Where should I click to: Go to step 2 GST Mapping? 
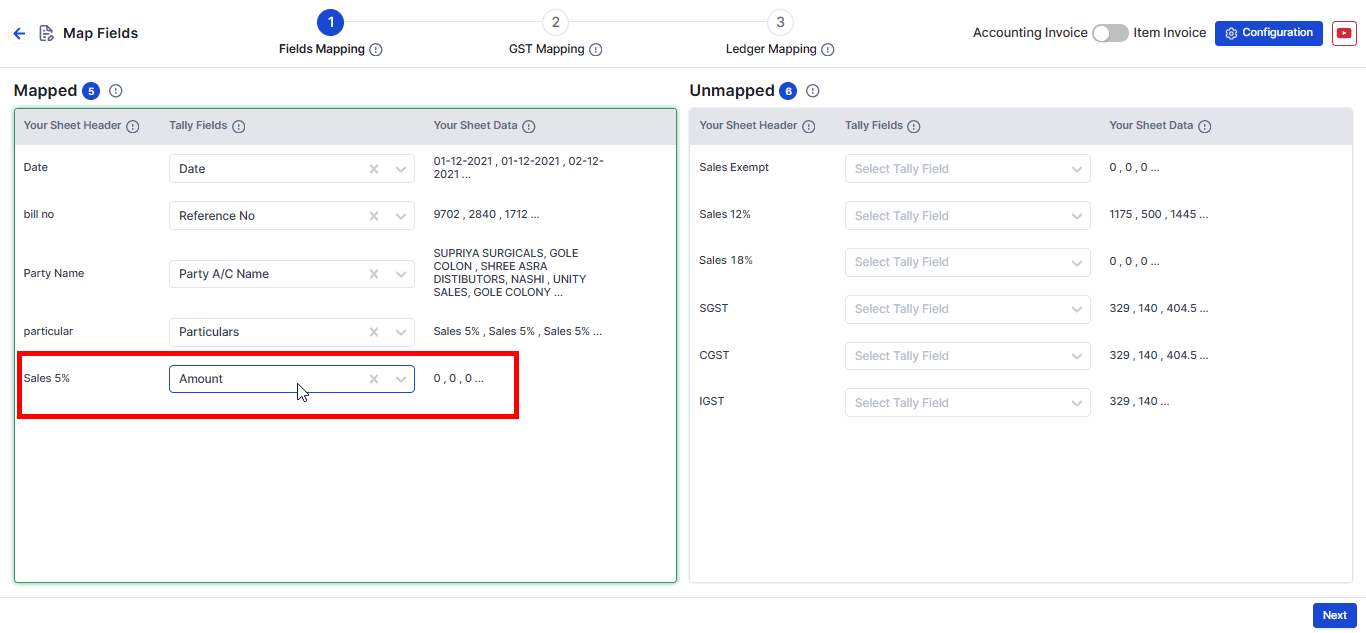tap(555, 21)
